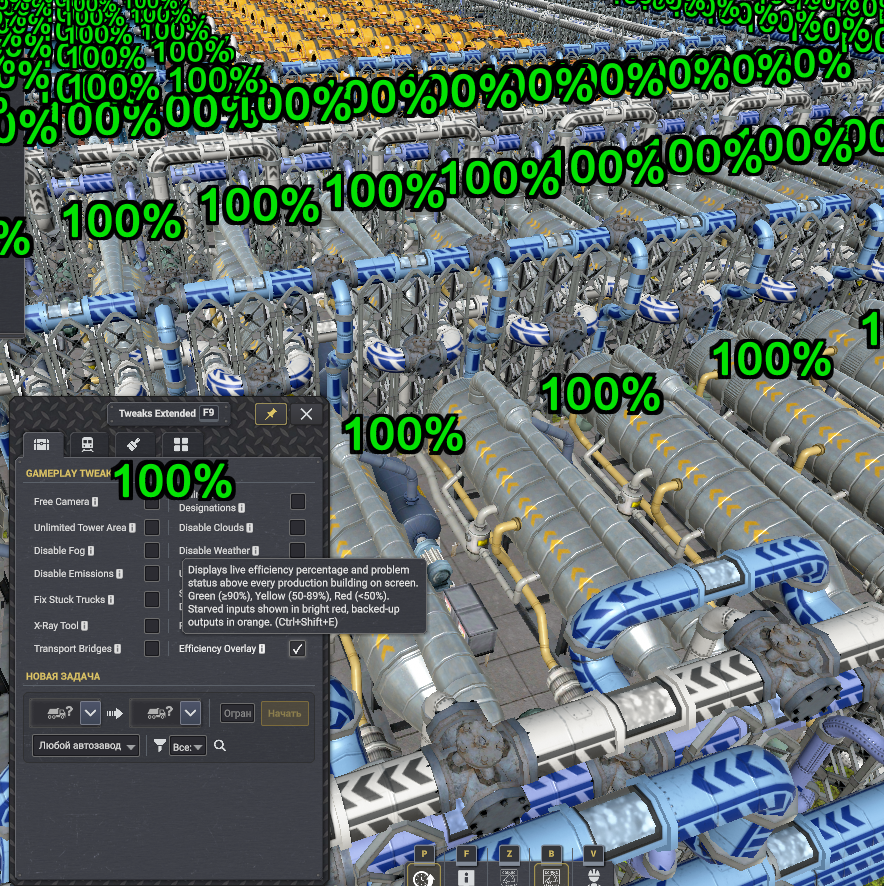Open the info tool with F hotkey
884x886 pixels.
click(466, 876)
